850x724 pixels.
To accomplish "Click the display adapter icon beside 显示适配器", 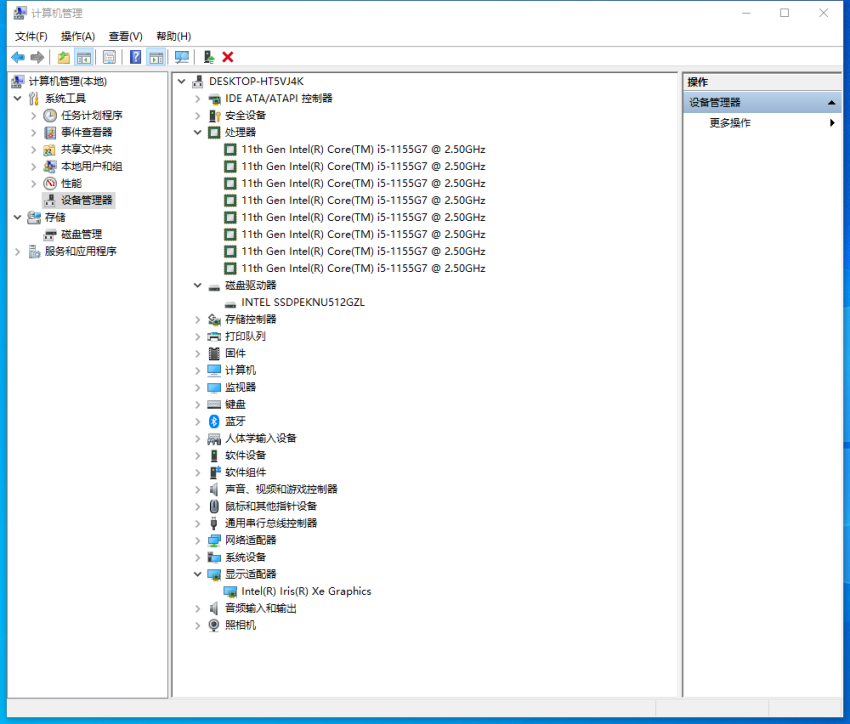I will point(214,574).
